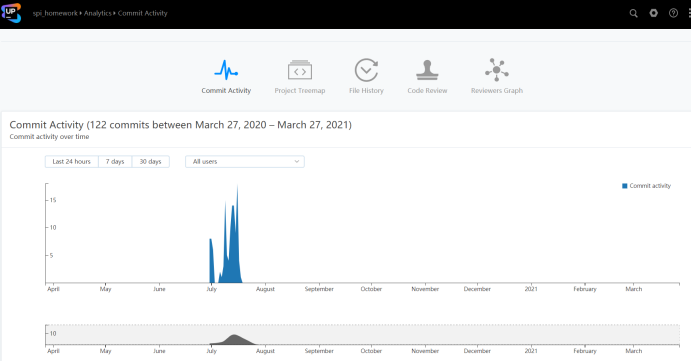692x361 pixels.
Task: Click the Commit activity over time subtitle
Action: (x=49, y=137)
